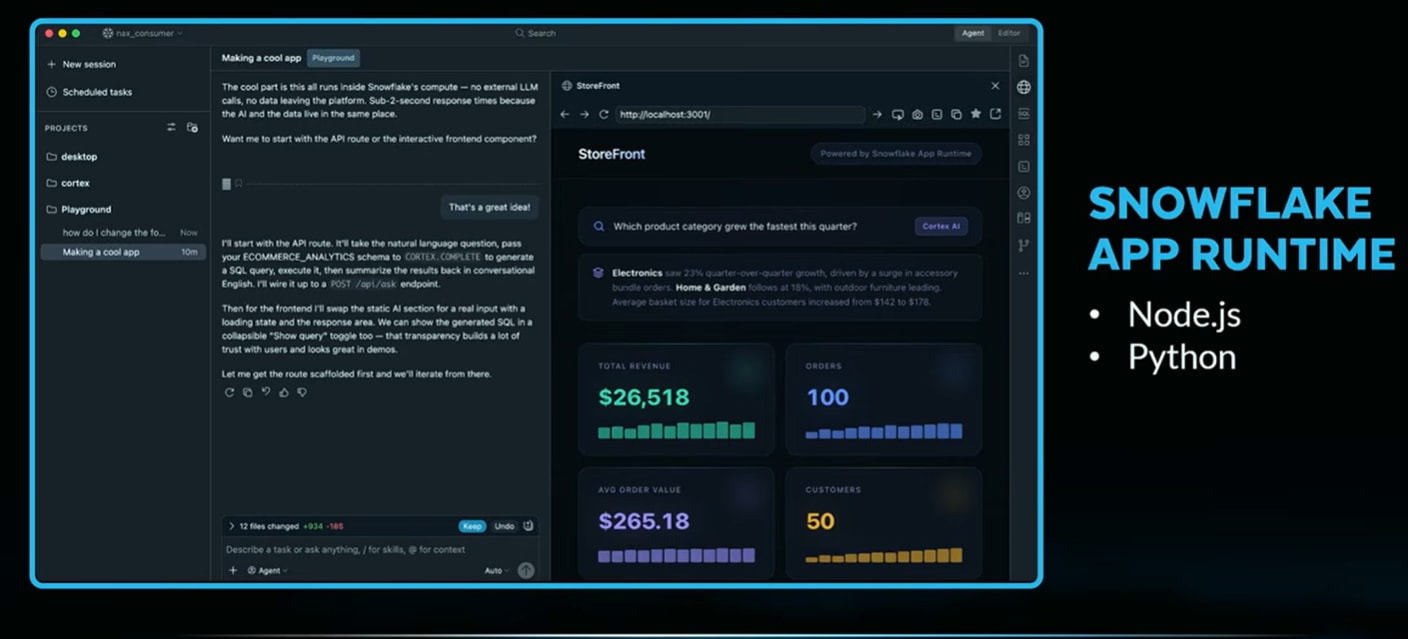
Task: Bookmark the page with the star icon
Action: pos(976,115)
